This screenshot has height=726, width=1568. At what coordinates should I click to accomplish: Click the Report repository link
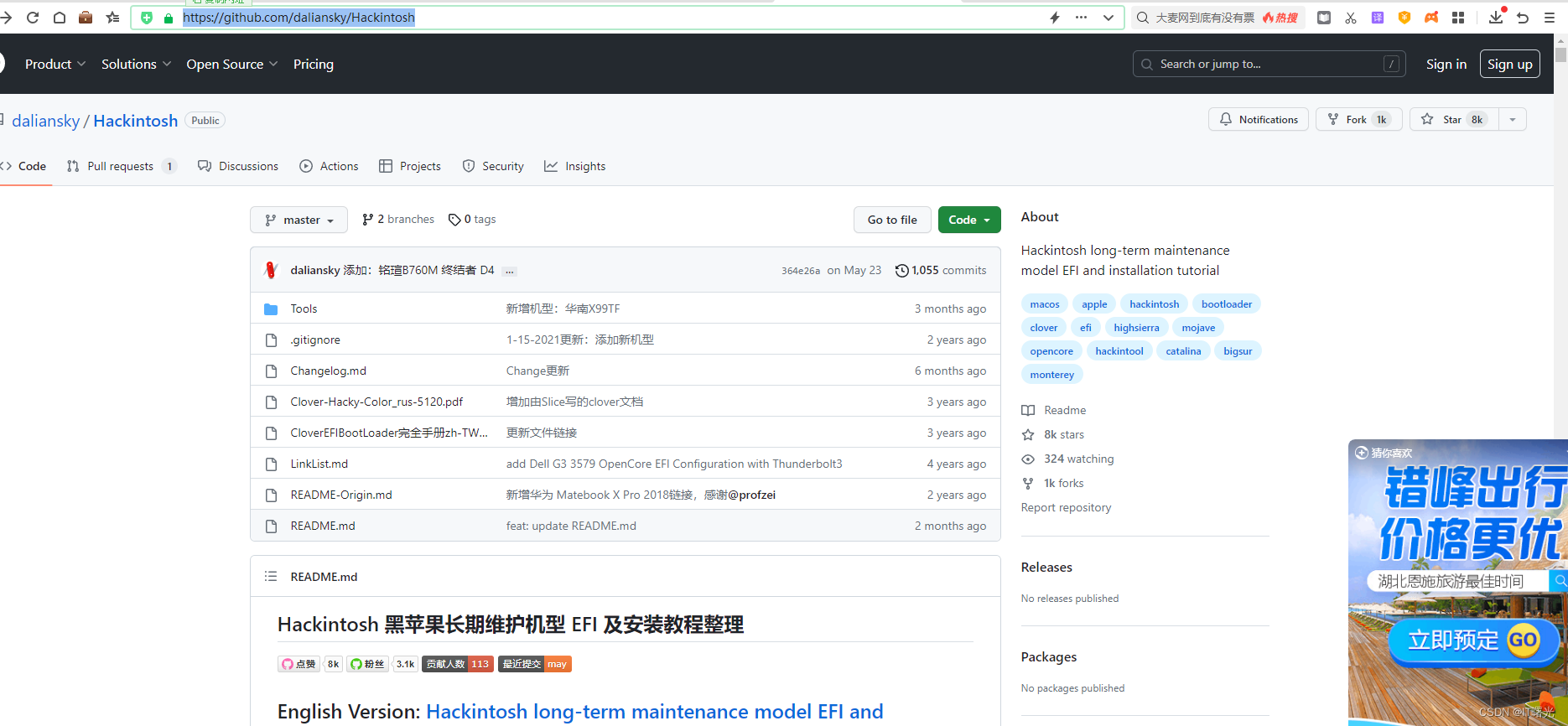tap(1066, 507)
